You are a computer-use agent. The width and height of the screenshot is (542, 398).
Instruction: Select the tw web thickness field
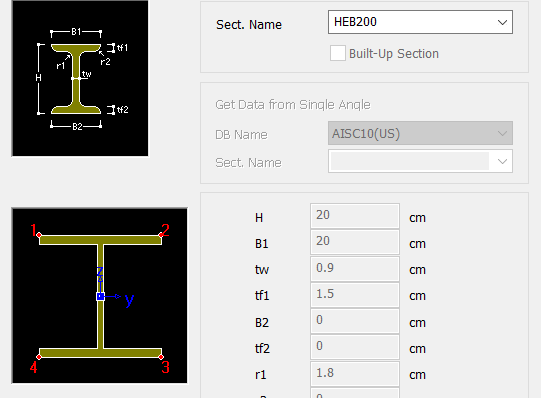[x=355, y=268]
